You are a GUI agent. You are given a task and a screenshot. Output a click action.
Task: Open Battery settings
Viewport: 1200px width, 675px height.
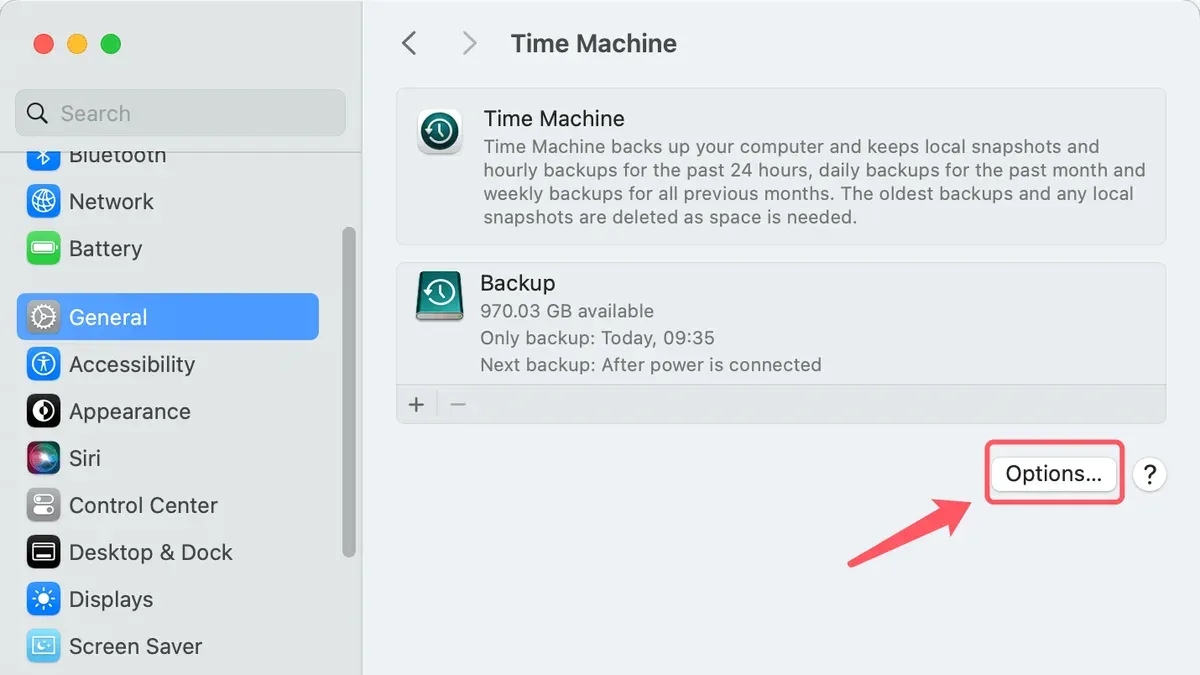pyautogui.click(x=168, y=248)
